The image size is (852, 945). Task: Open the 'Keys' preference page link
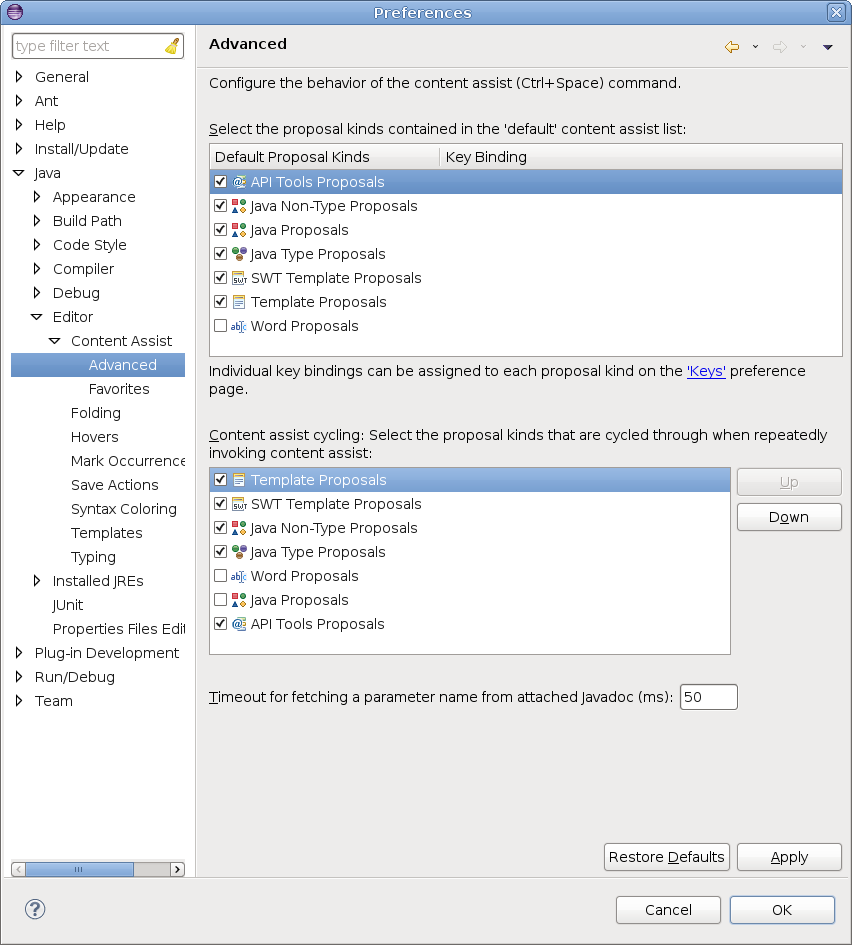pyautogui.click(x=706, y=371)
